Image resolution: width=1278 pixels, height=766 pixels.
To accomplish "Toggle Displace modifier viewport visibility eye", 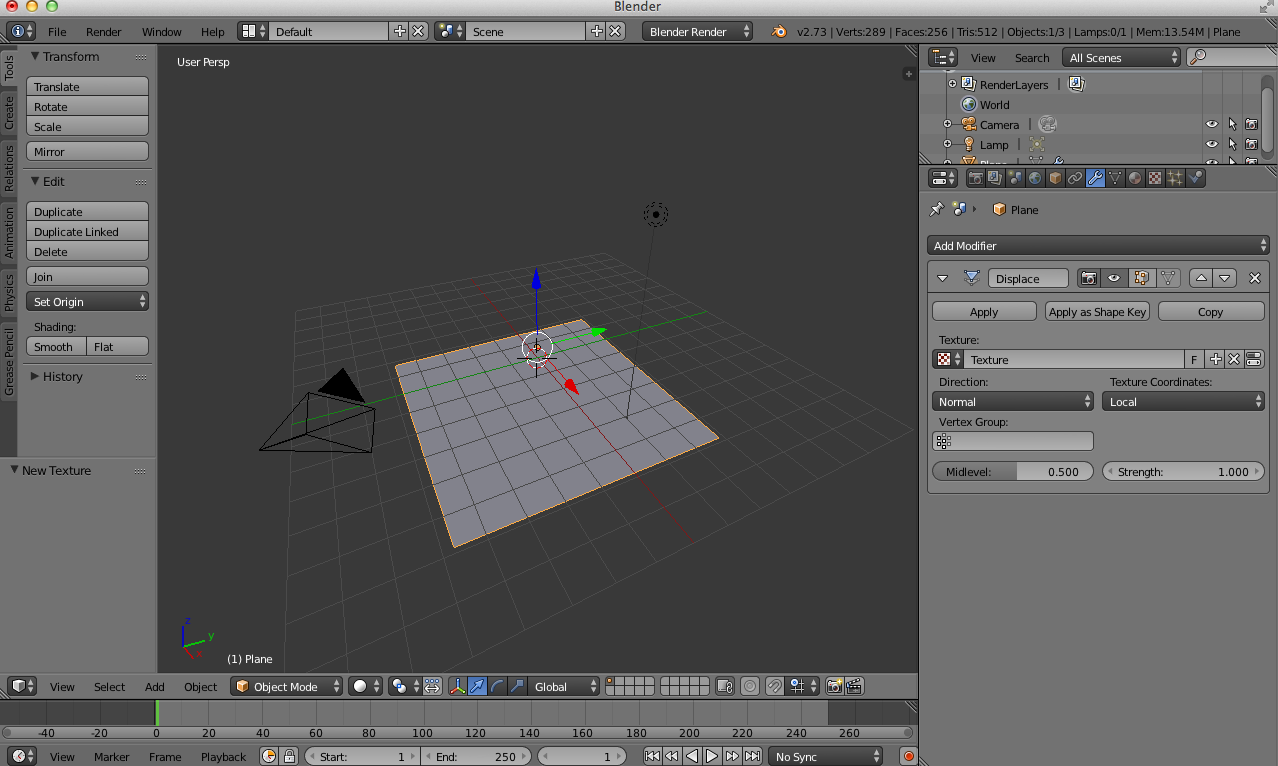I will tap(1113, 278).
